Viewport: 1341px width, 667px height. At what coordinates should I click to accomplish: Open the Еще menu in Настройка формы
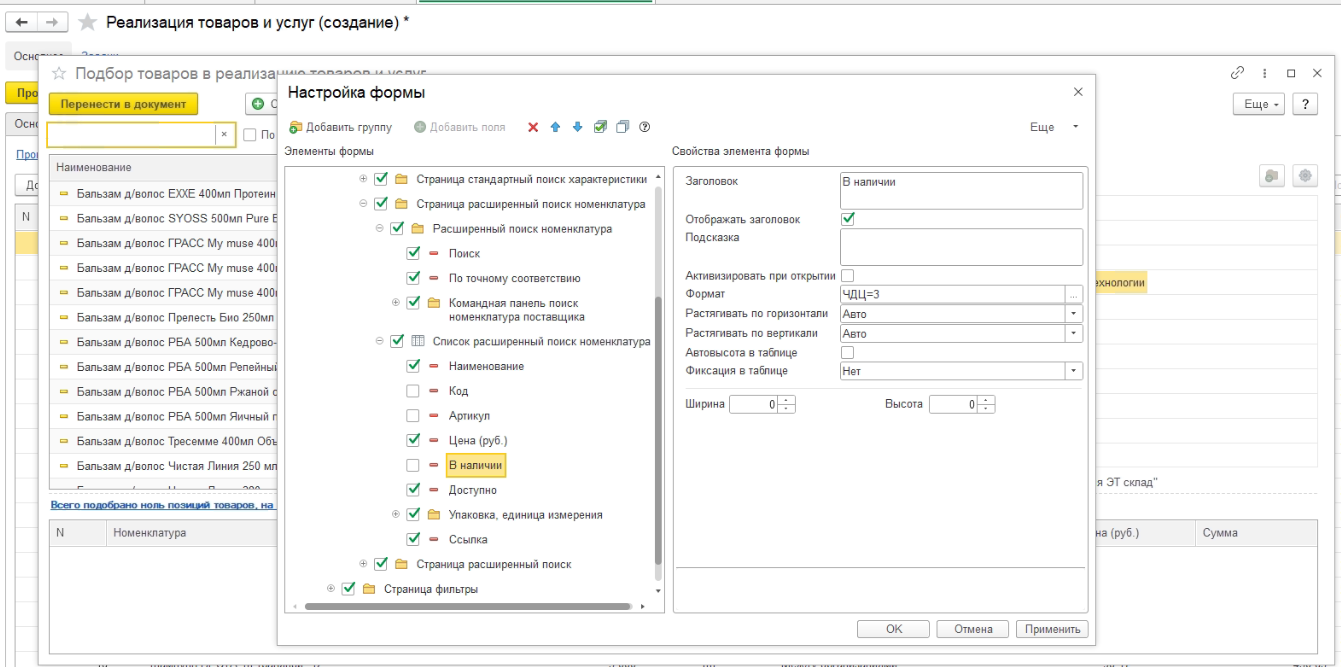click(1054, 127)
